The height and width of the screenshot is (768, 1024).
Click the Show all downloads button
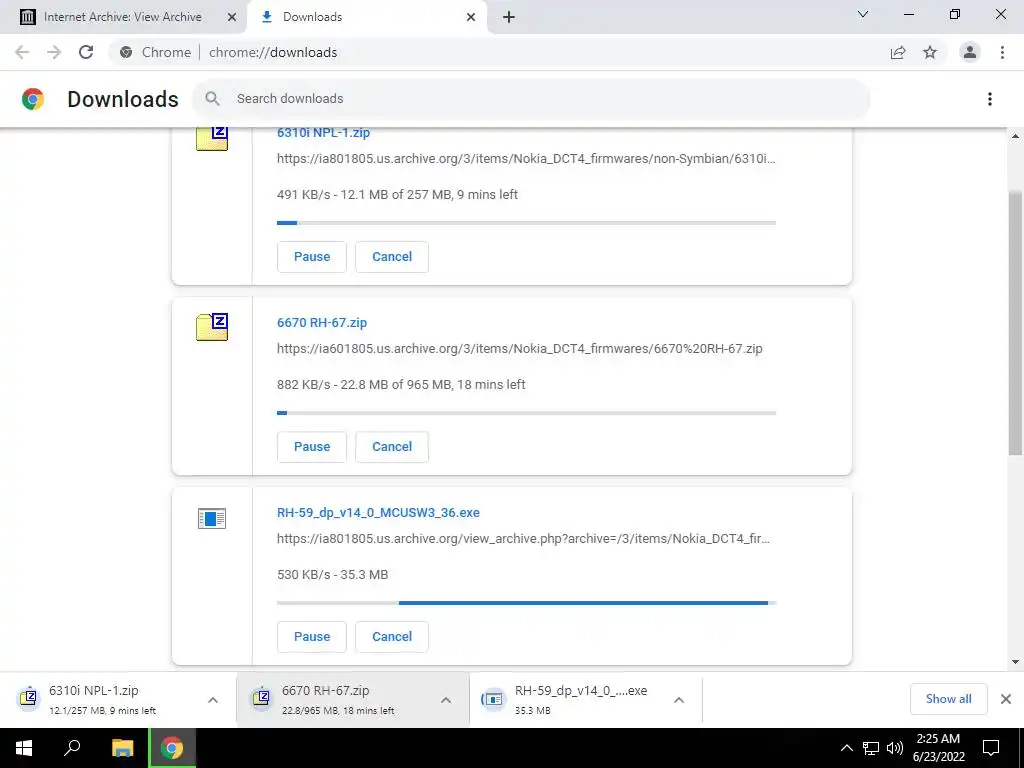click(948, 699)
